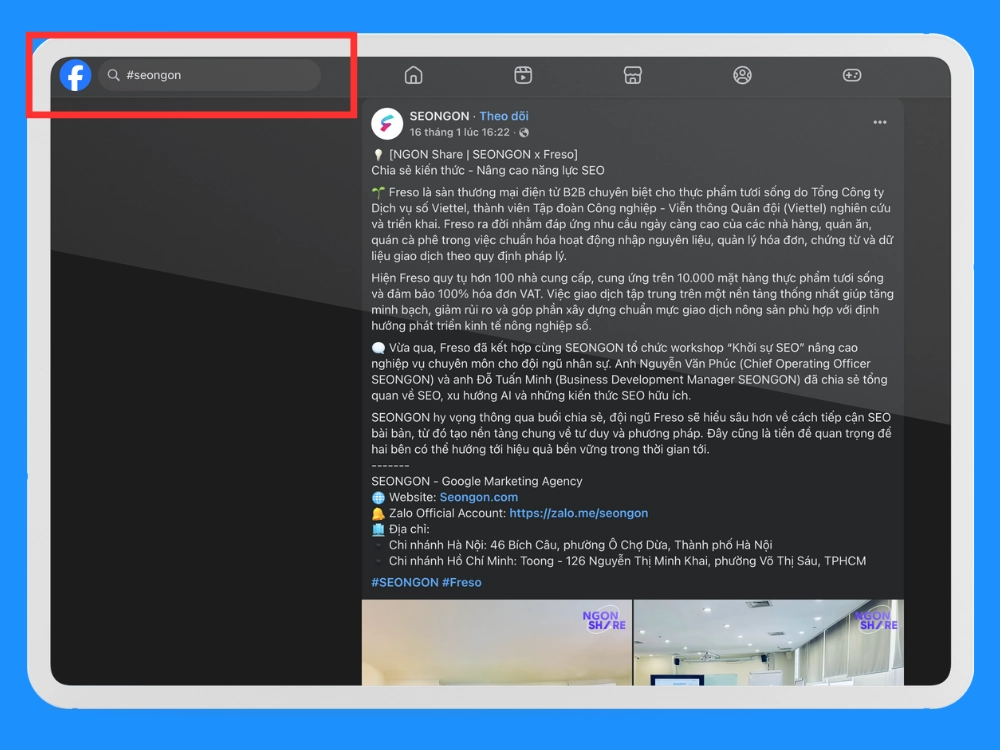Click the search magnifier icon

(x=114, y=75)
